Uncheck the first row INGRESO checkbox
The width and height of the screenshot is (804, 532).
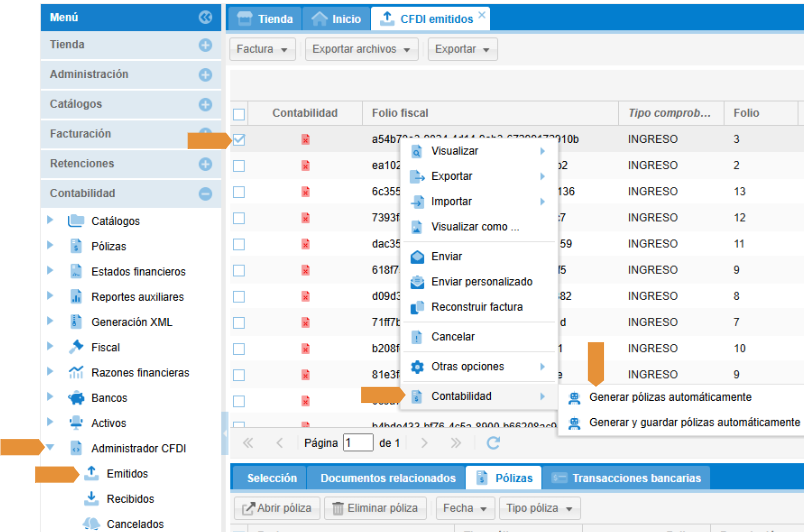click(x=239, y=139)
